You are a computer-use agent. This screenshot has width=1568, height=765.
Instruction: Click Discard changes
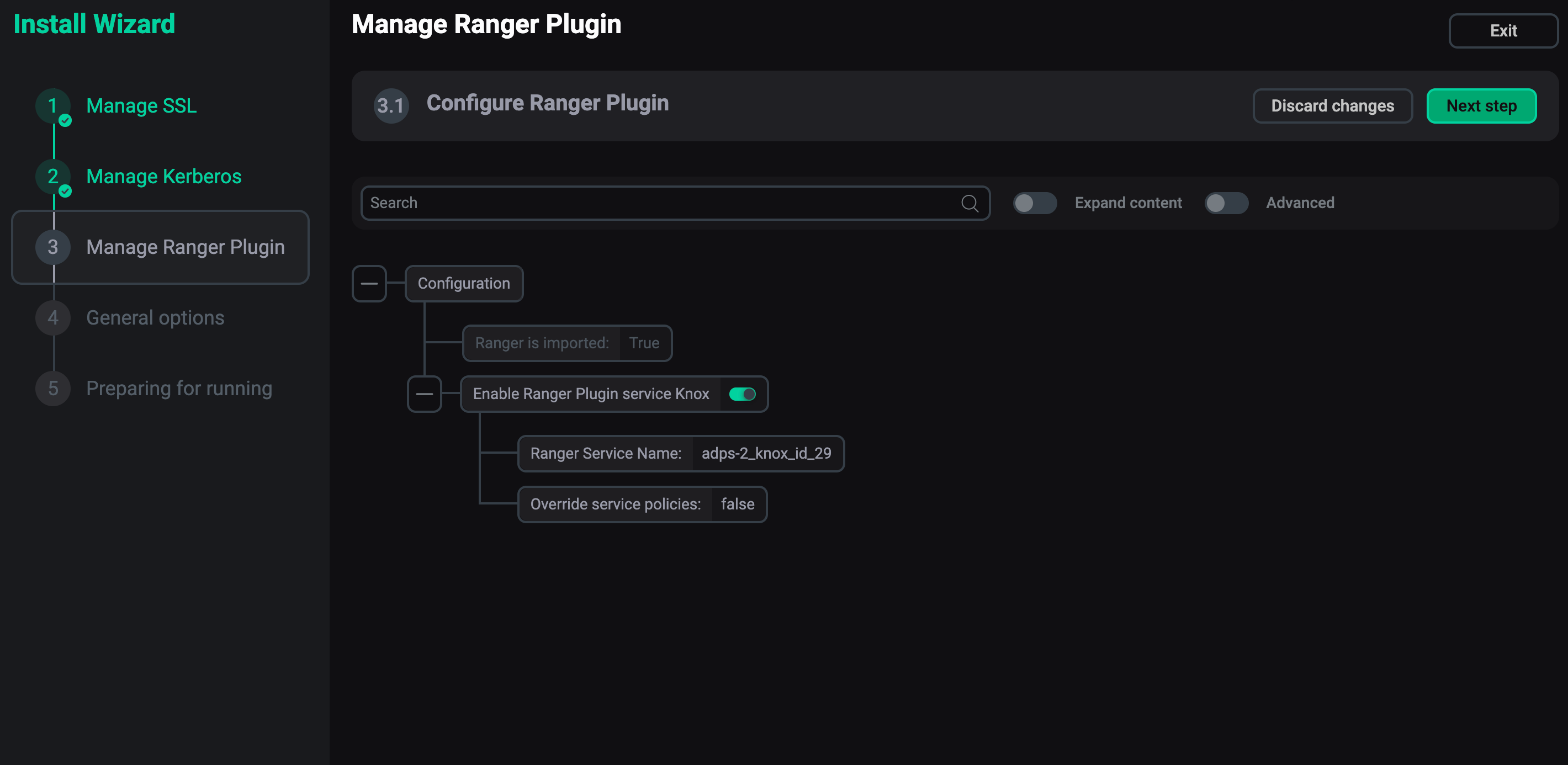1332,106
